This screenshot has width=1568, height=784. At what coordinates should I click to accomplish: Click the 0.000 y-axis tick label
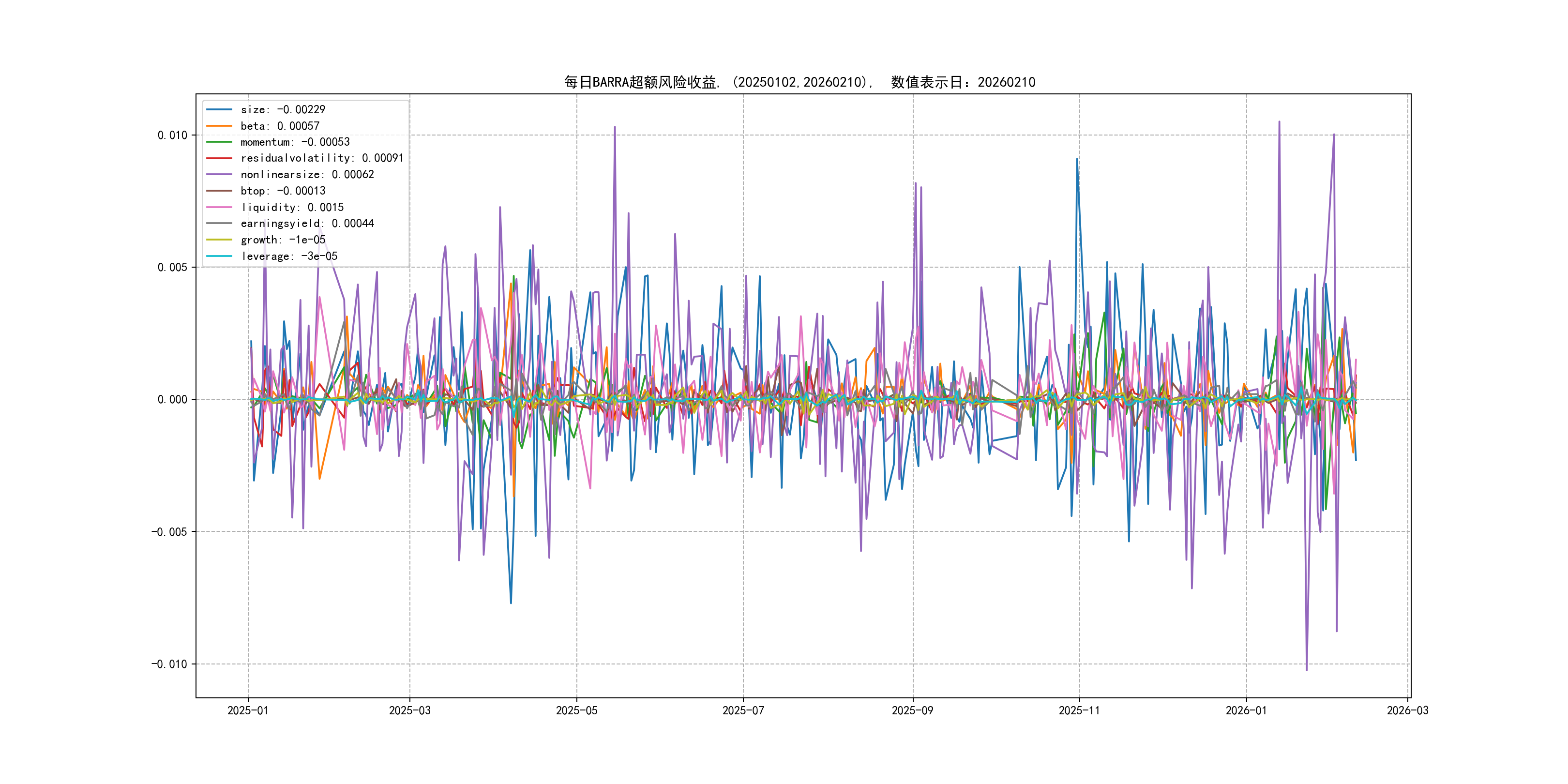tap(172, 400)
